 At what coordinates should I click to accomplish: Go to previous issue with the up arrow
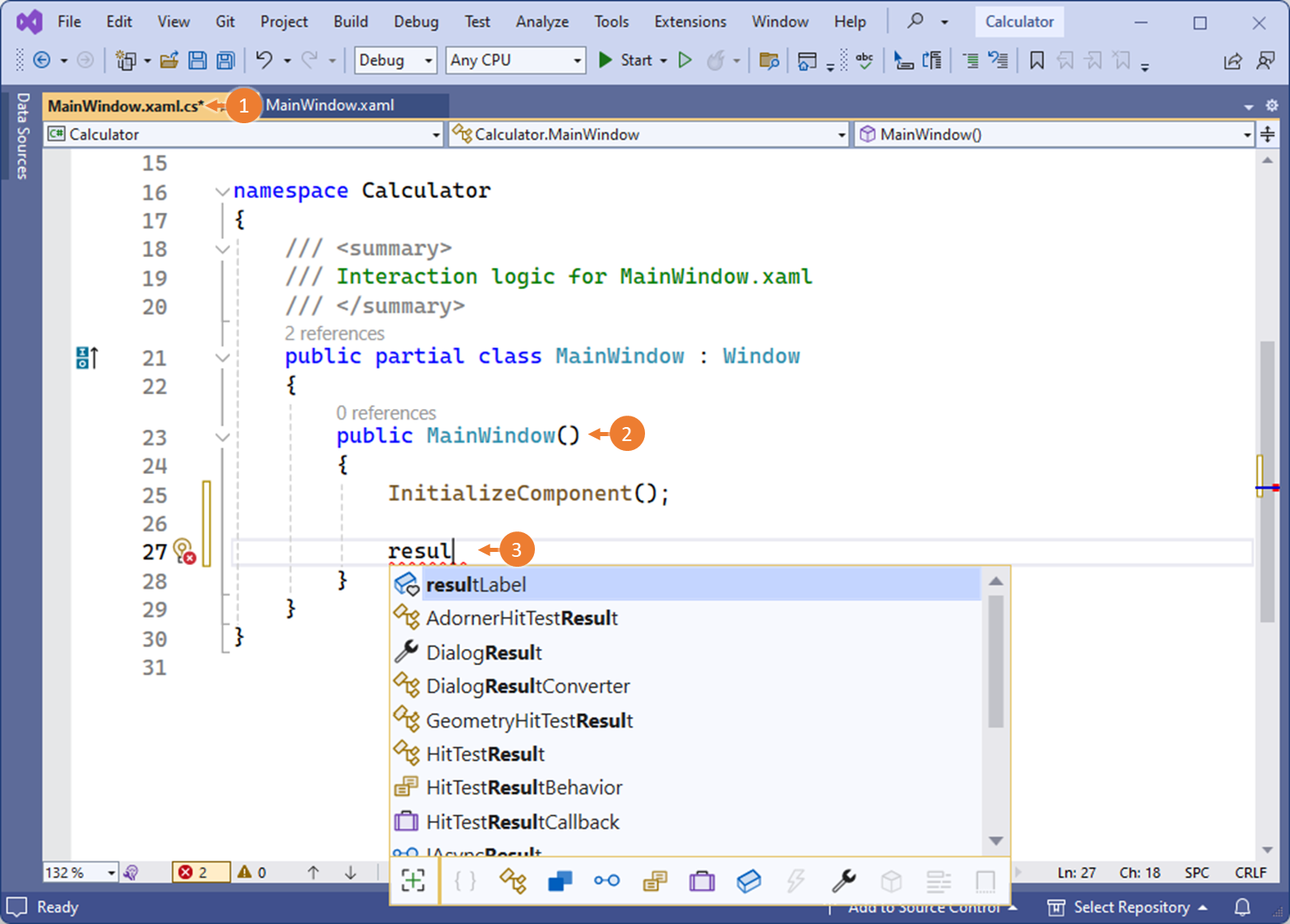click(x=313, y=872)
